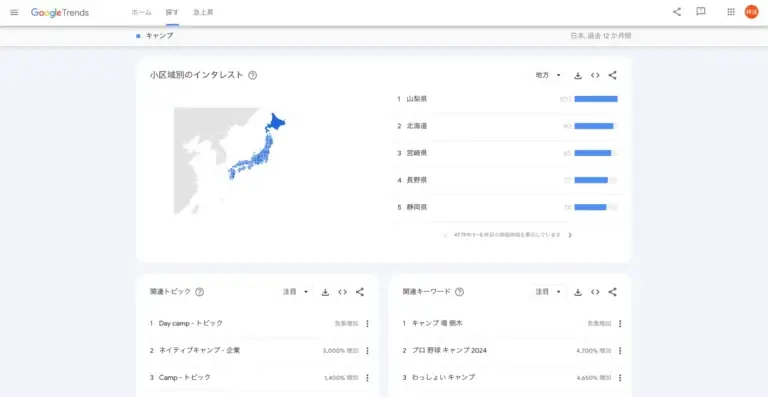768x397 pixels.
Task: Go to next page of subregions
Action: 570,235
